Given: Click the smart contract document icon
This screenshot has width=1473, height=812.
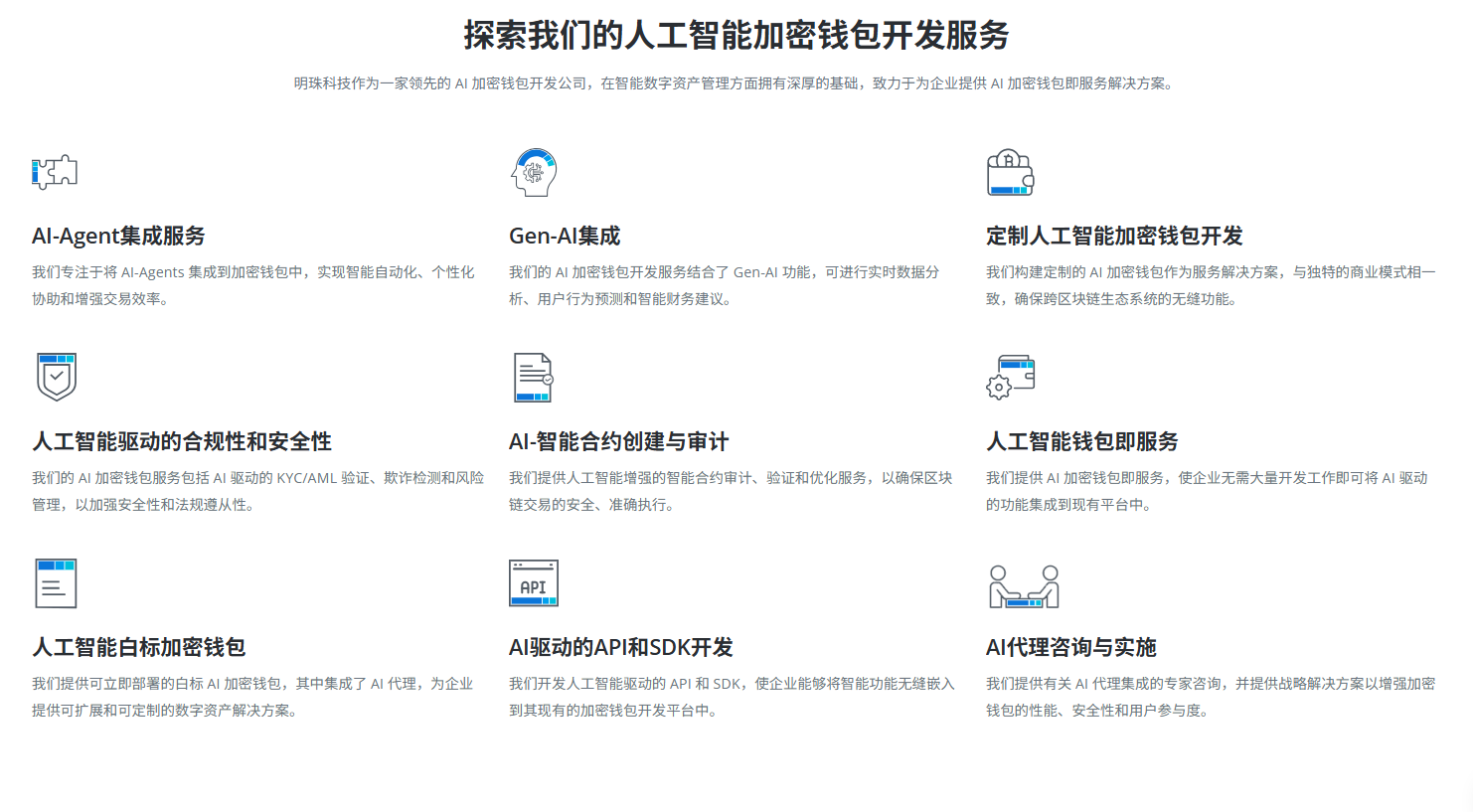Looking at the screenshot, I should point(533,378).
